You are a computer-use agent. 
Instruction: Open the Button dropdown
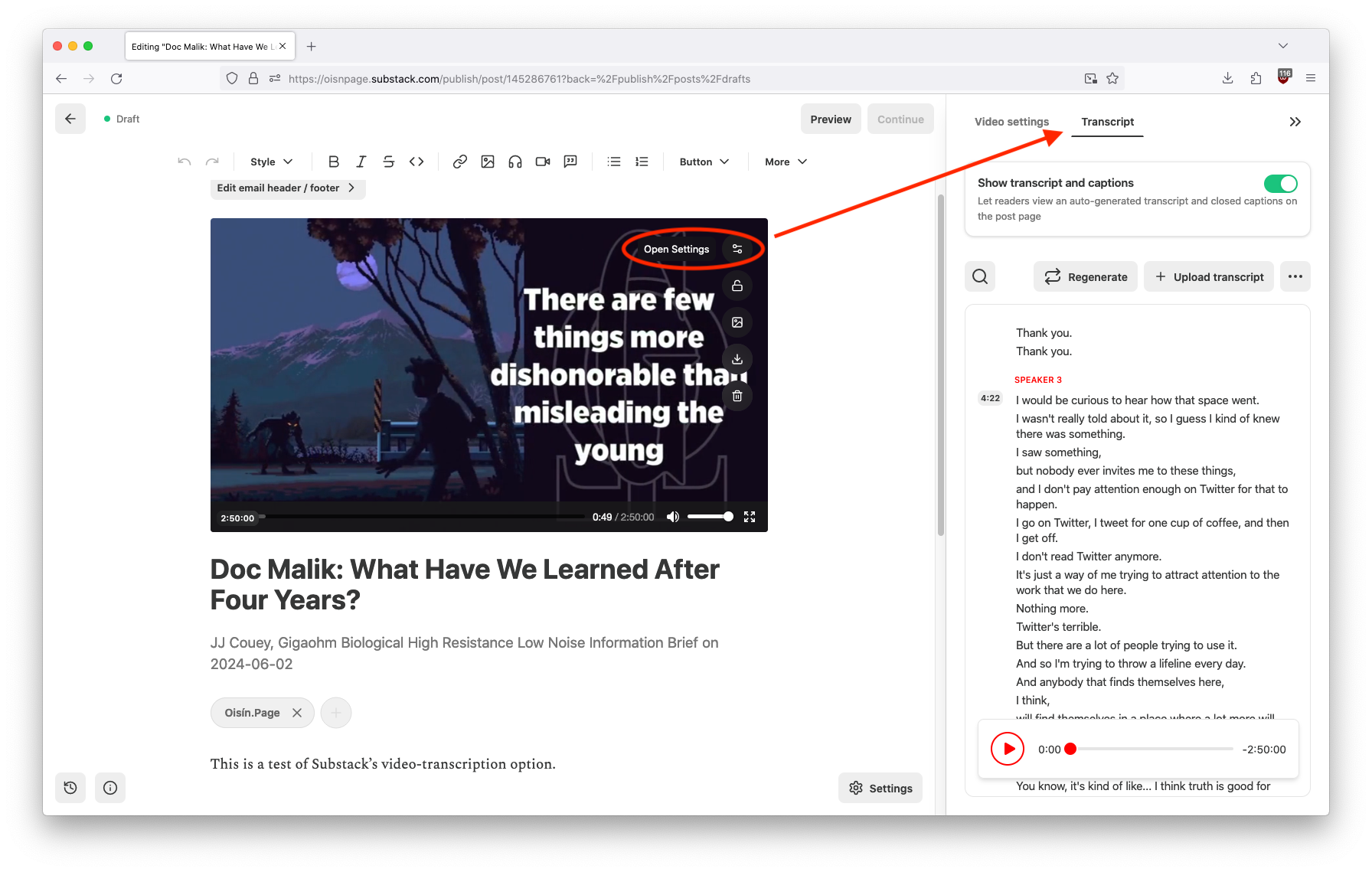704,162
